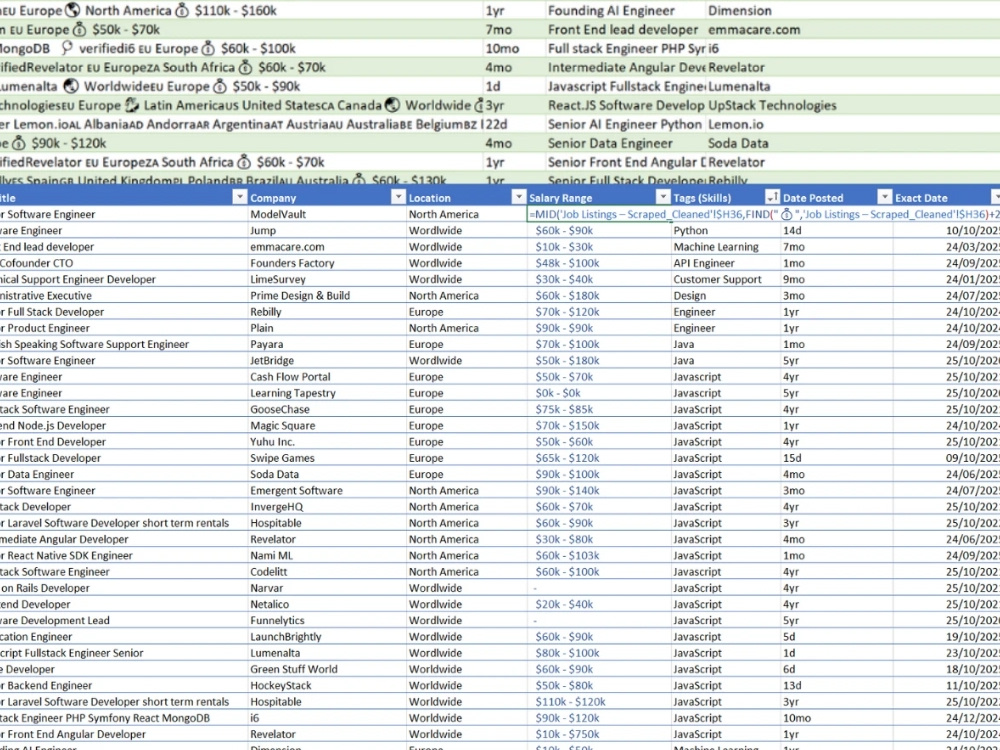Select the 'Swipe Games' company cell
The height and width of the screenshot is (750, 1000).
tap(327, 458)
